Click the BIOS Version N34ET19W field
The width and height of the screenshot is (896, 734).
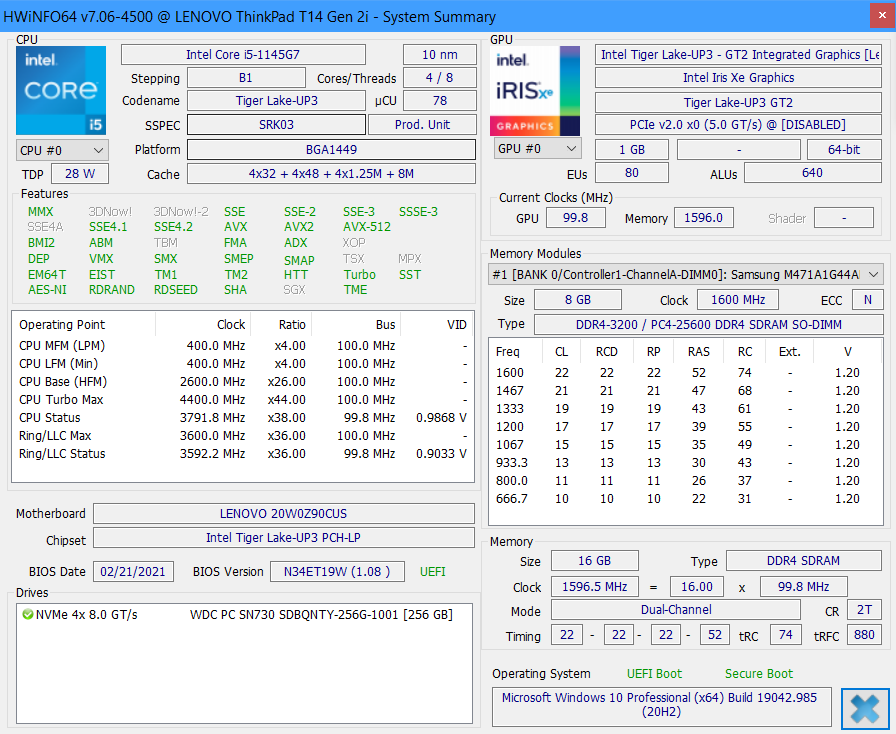pyautogui.click(x=337, y=571)
